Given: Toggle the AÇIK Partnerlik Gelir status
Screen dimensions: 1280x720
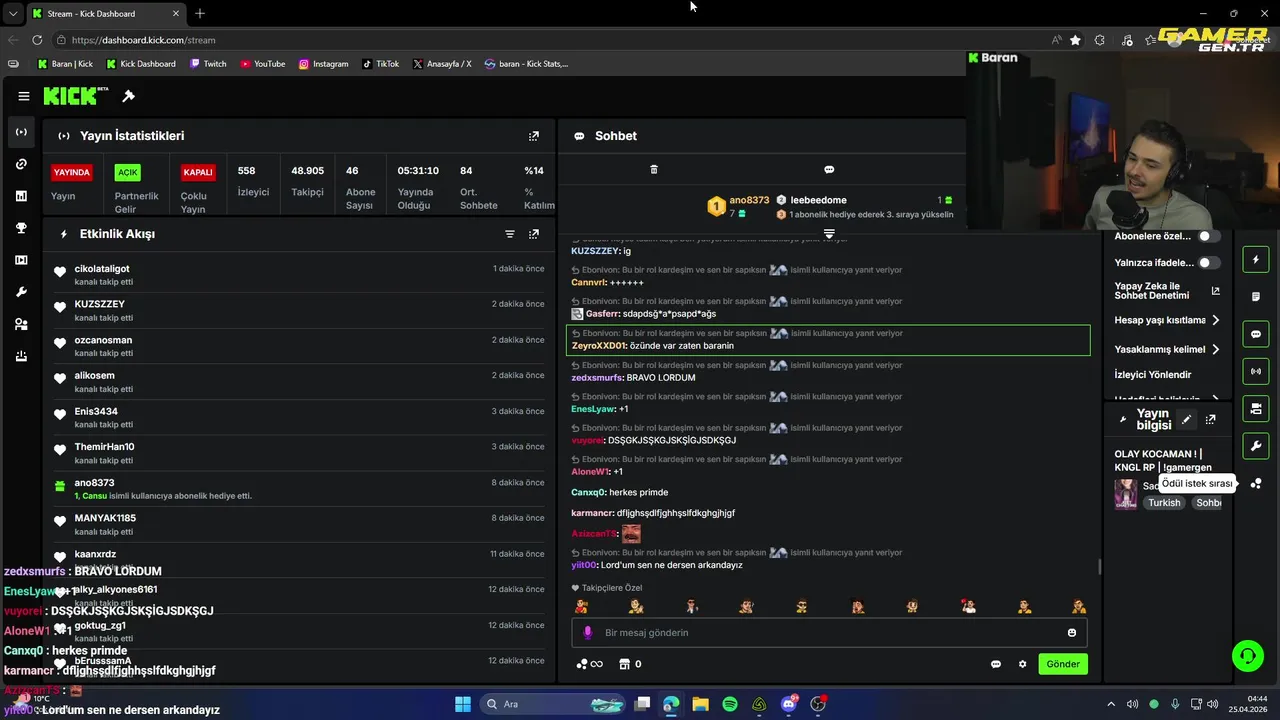Looking at the screenshot, I should (127, 172).
